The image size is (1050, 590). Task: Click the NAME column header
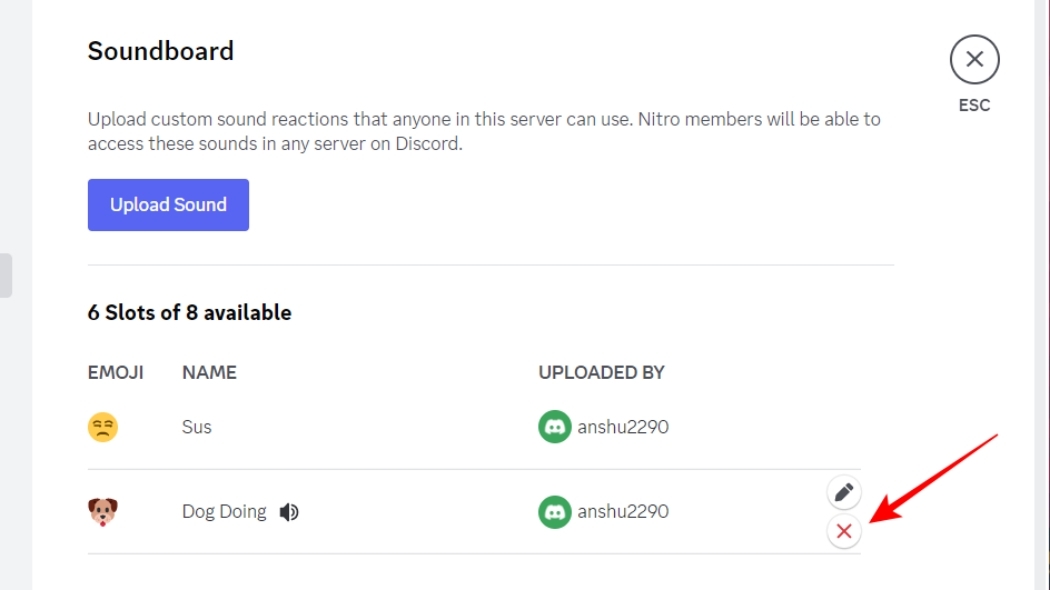[209, 372]
